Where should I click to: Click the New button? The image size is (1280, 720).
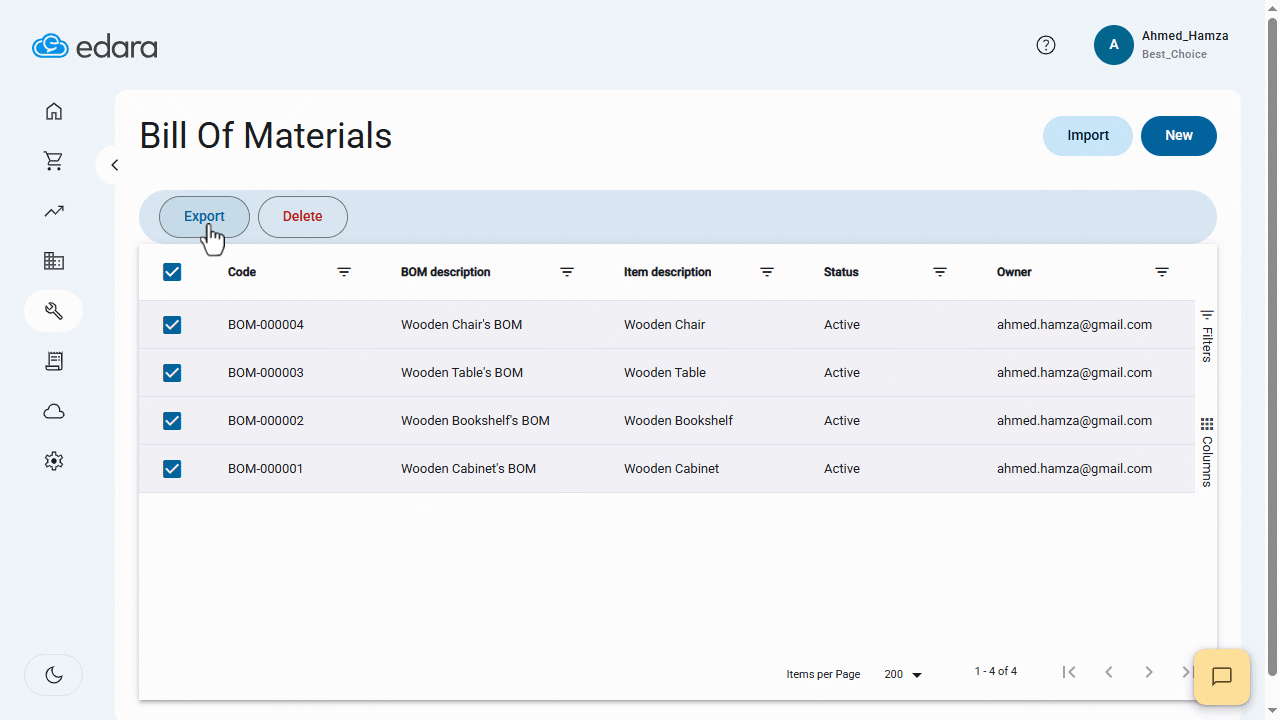coord(1178,136)
